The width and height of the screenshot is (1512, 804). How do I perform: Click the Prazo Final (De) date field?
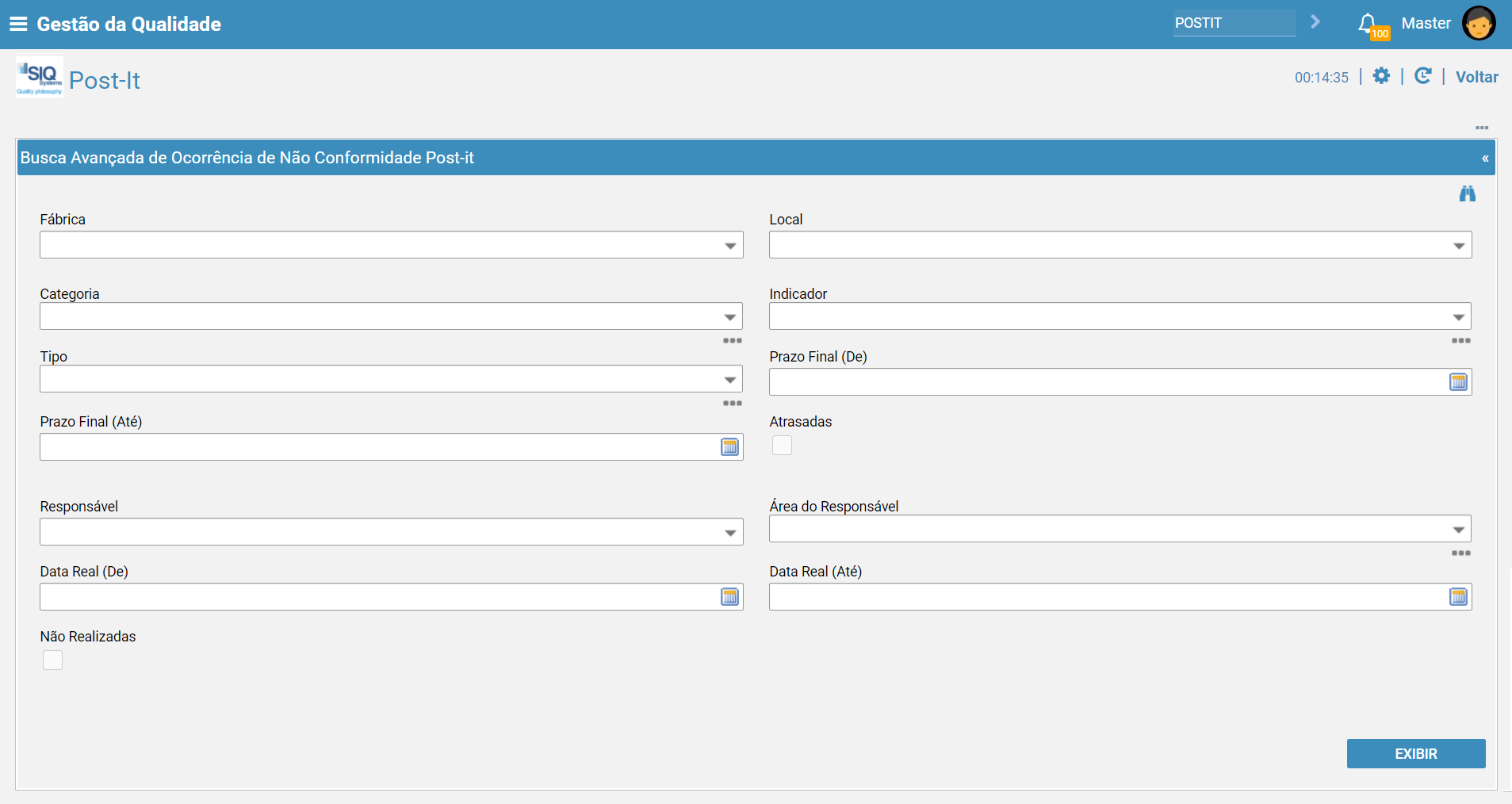[1120, 382]
